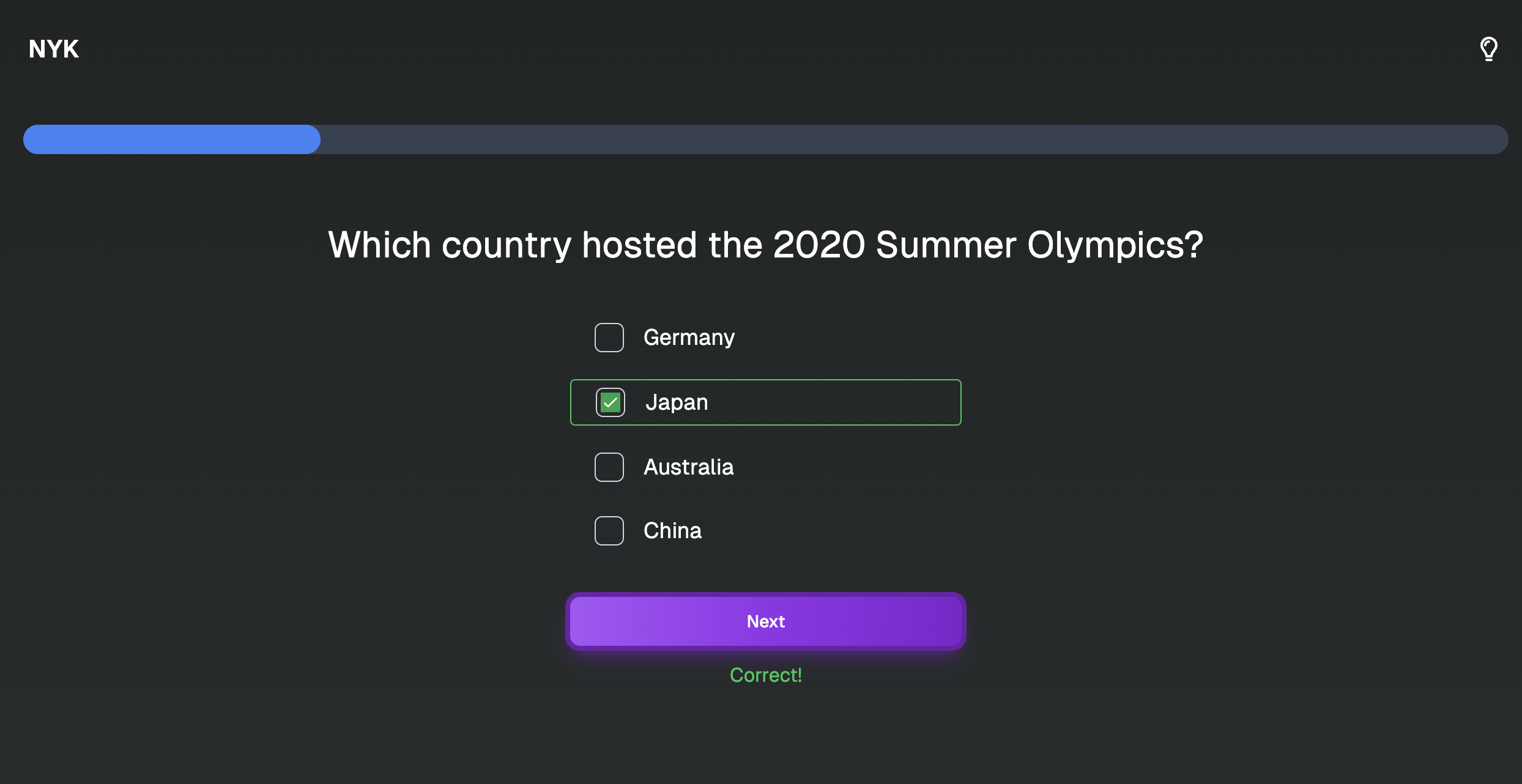This screenshot has height=784, width=1522.
Task: Click the lightbulb hint icon
Action: point(1488,49)
